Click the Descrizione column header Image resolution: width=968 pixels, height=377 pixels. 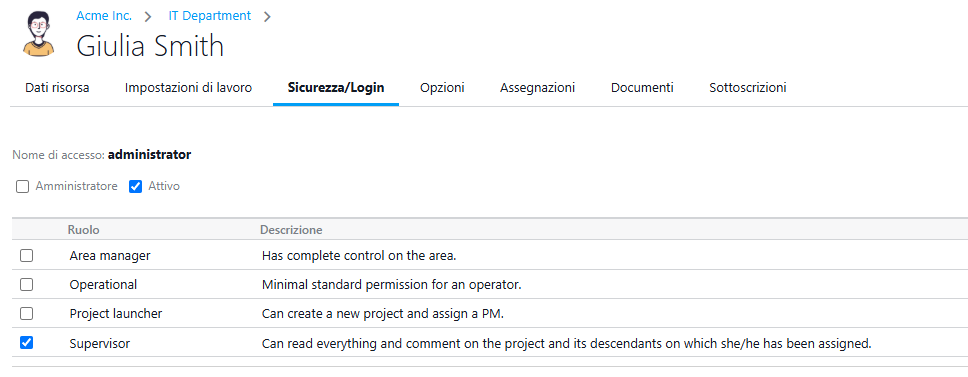click(291, 230)
